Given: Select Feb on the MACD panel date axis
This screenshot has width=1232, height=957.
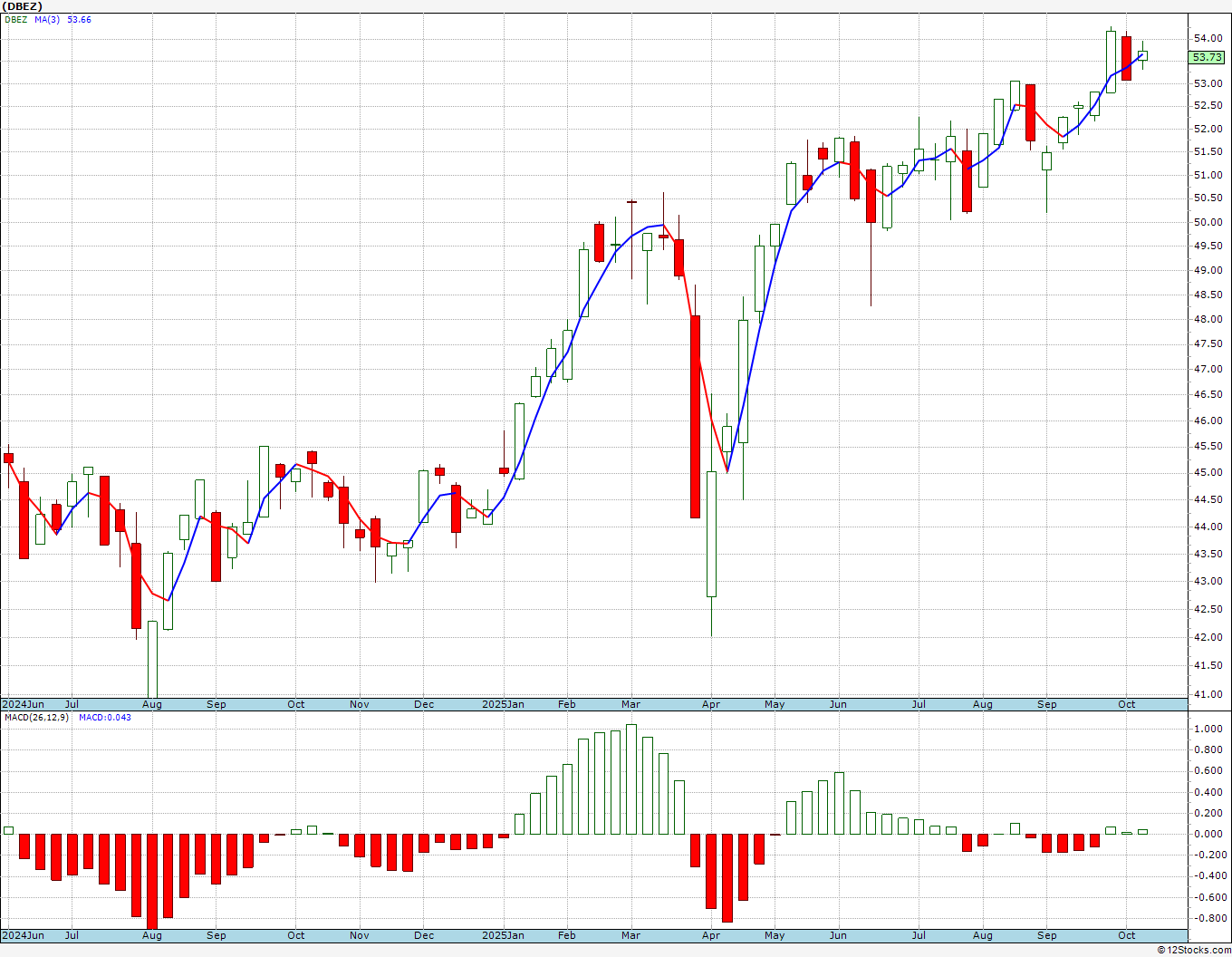Looking at the screenshot, I should tap(567, 935).
